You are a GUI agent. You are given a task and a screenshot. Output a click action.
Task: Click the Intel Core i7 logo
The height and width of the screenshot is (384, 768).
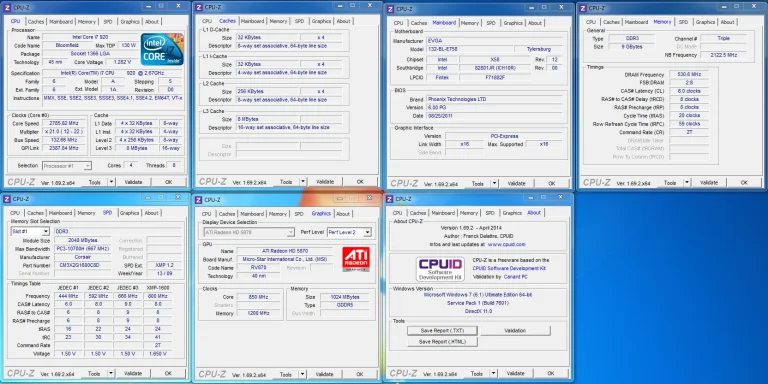(x=162, y=49)
